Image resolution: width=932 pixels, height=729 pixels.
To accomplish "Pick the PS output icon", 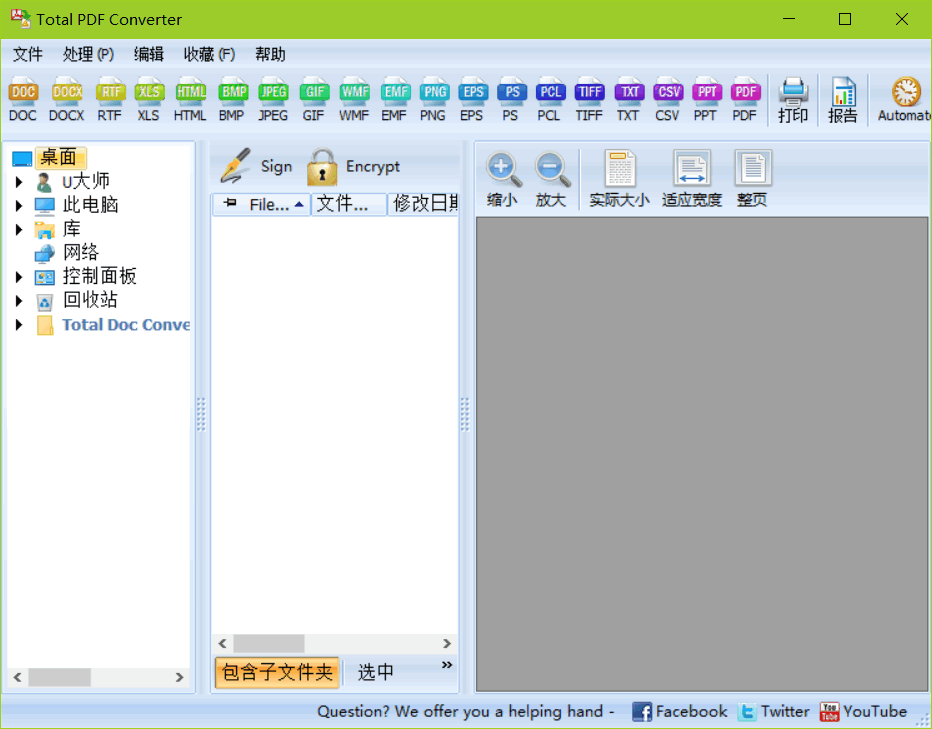I will coord(511,99).
